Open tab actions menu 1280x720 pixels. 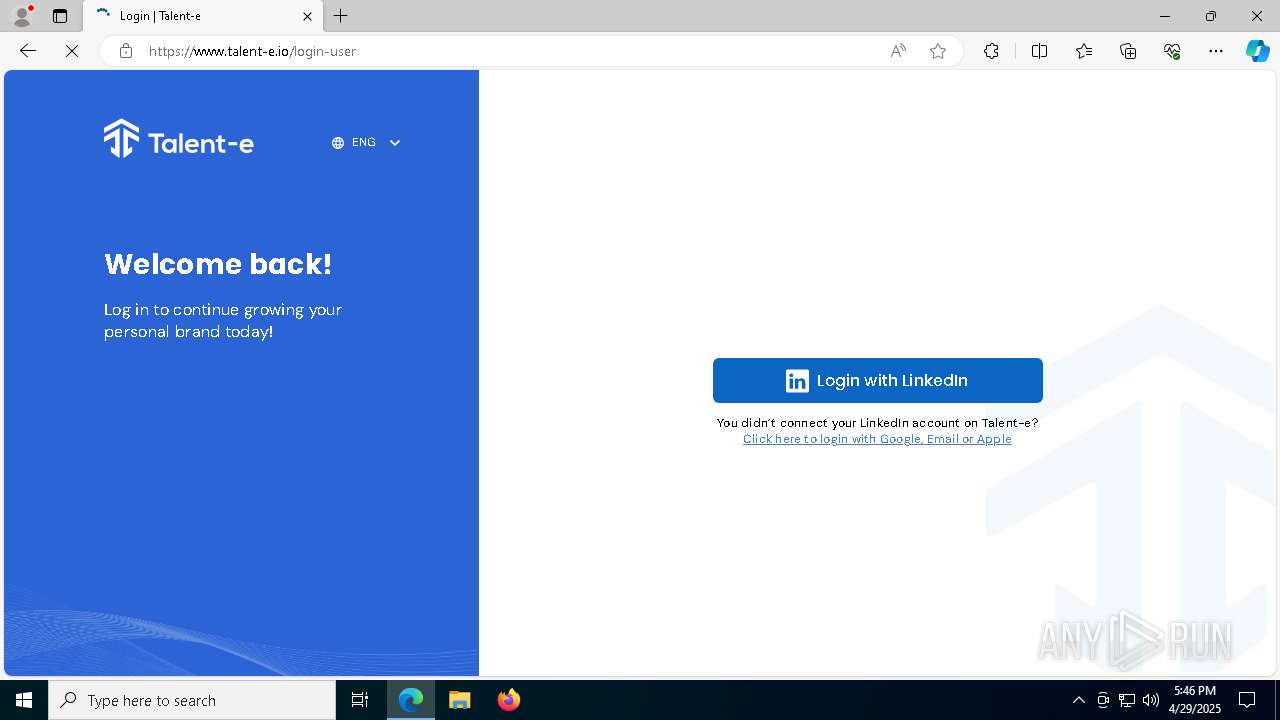(60, 16)
